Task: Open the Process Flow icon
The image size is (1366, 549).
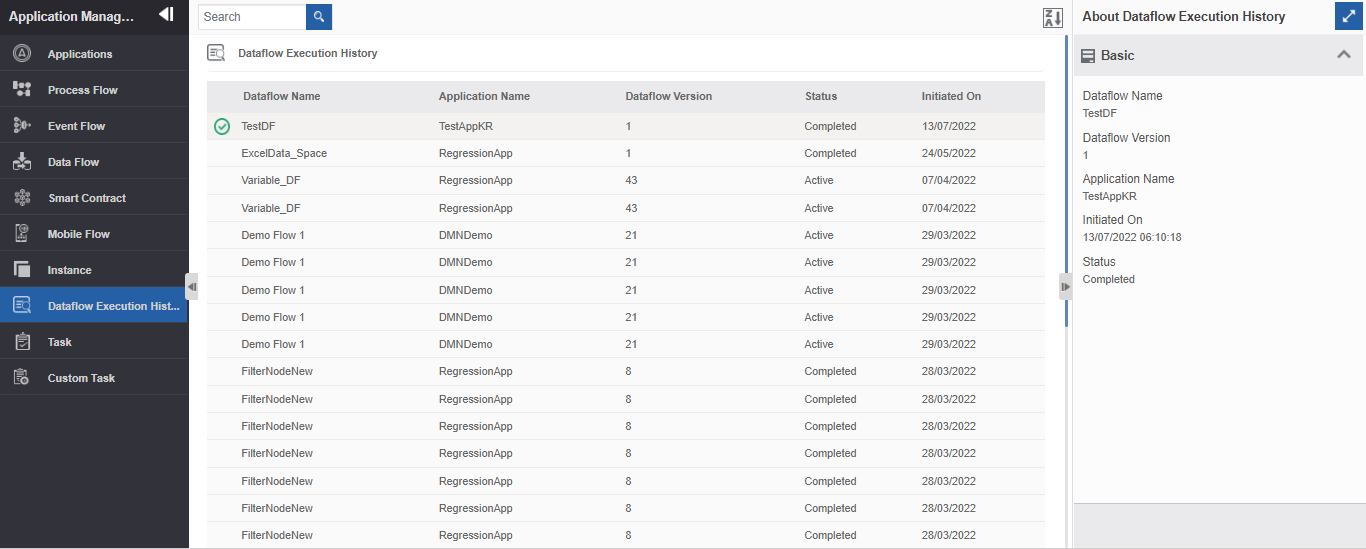Action: click(22, 89)
